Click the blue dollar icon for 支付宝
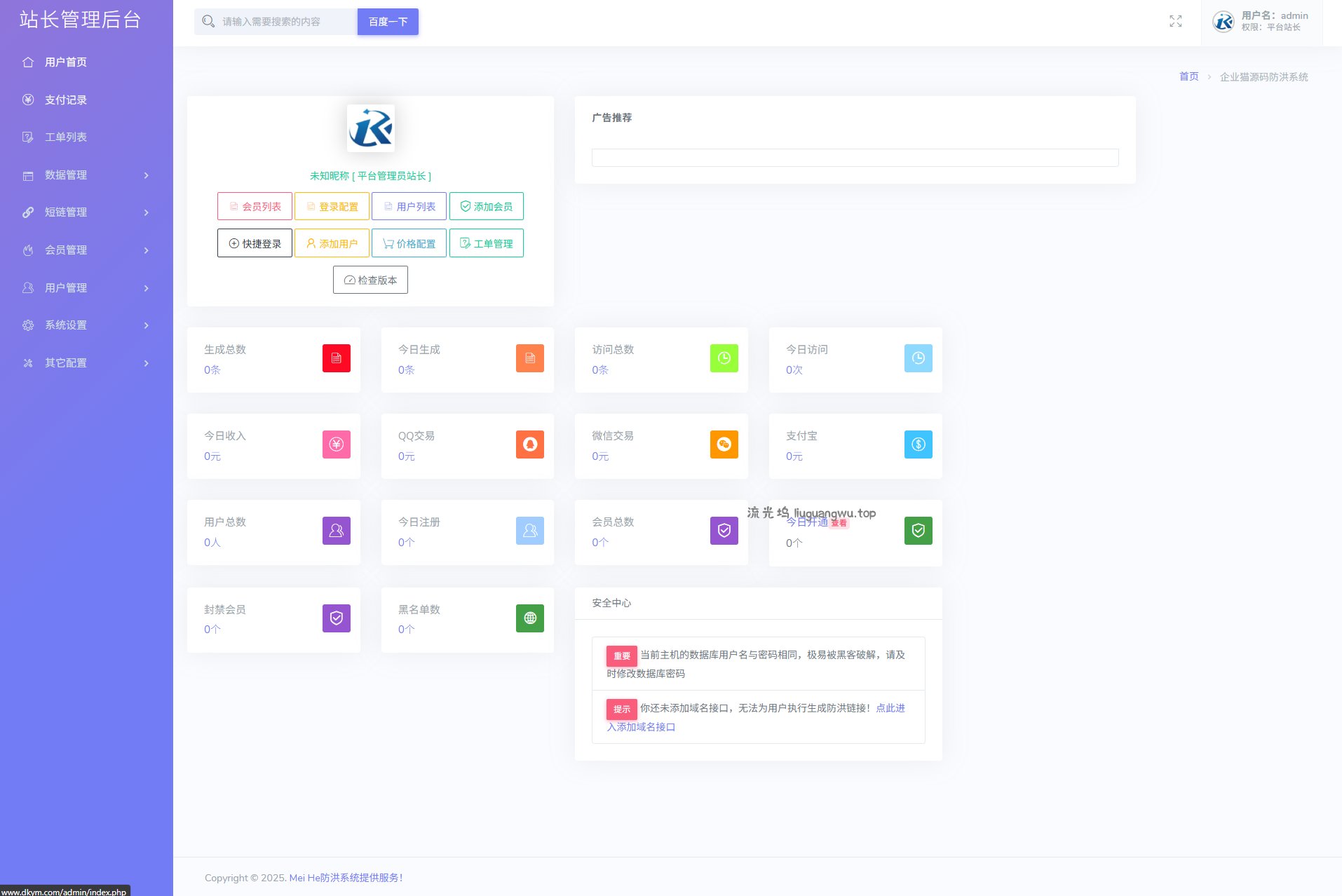Screen dimensions: 1342x896 click(918, 444)
